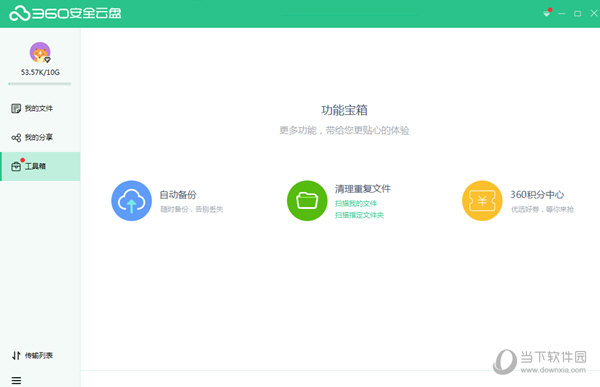The height and width of the screenshot is (387, 600).
Task: Click the 工具箱 toolbox icon
Action: pyautogui.click(x=16, y=167)
